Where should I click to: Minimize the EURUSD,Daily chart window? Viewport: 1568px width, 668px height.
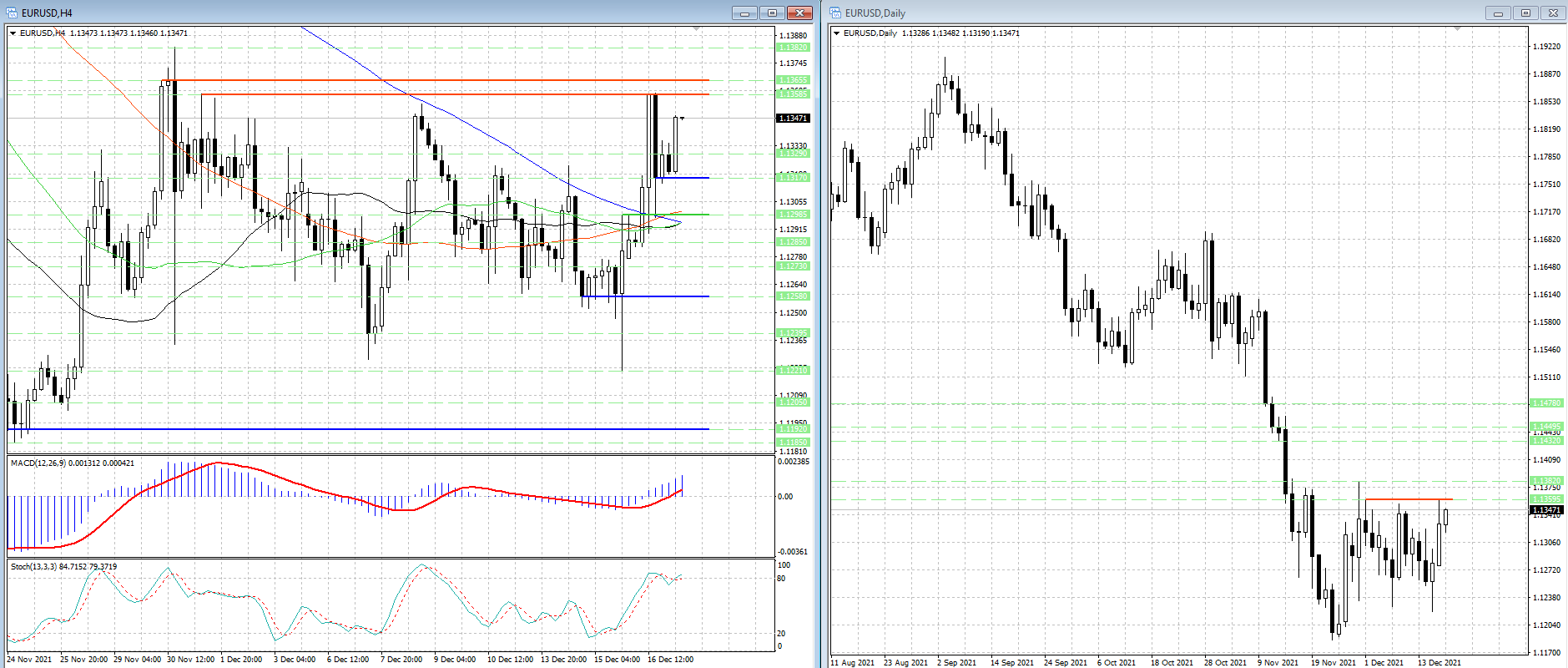click(1498, 13)
